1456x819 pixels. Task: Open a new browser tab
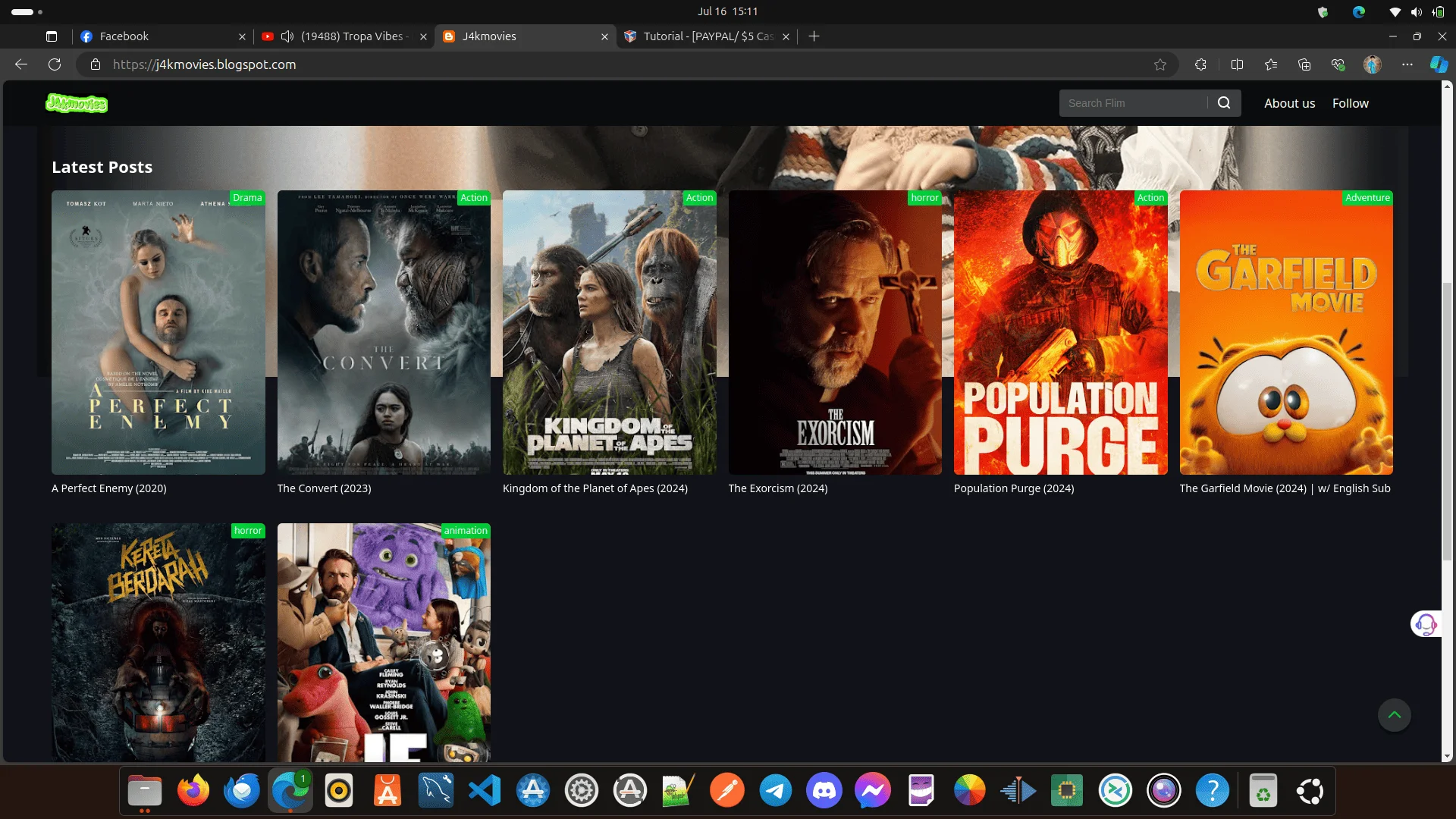tap(814, 36)
